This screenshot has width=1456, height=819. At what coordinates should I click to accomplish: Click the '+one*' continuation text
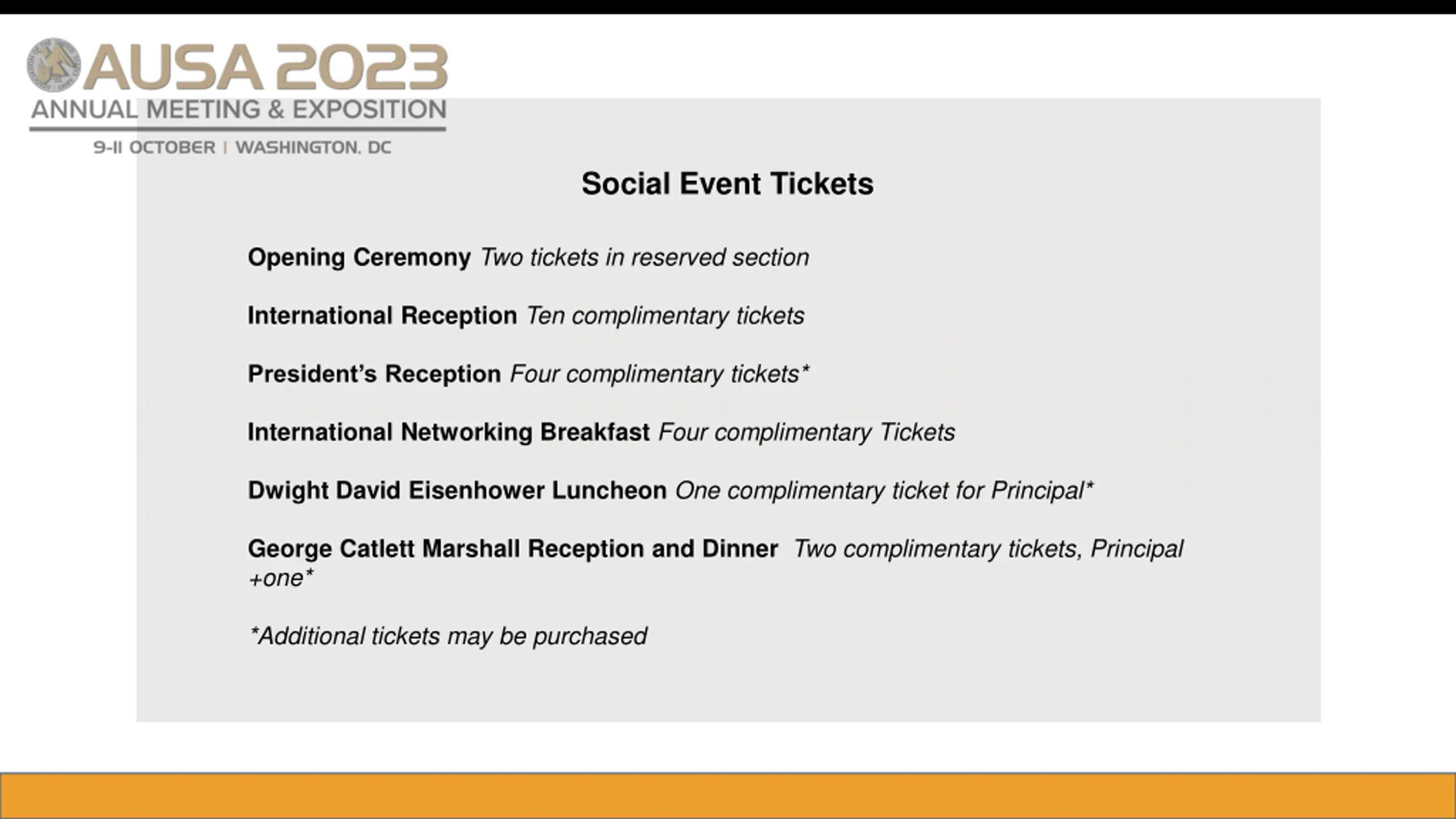281,578
